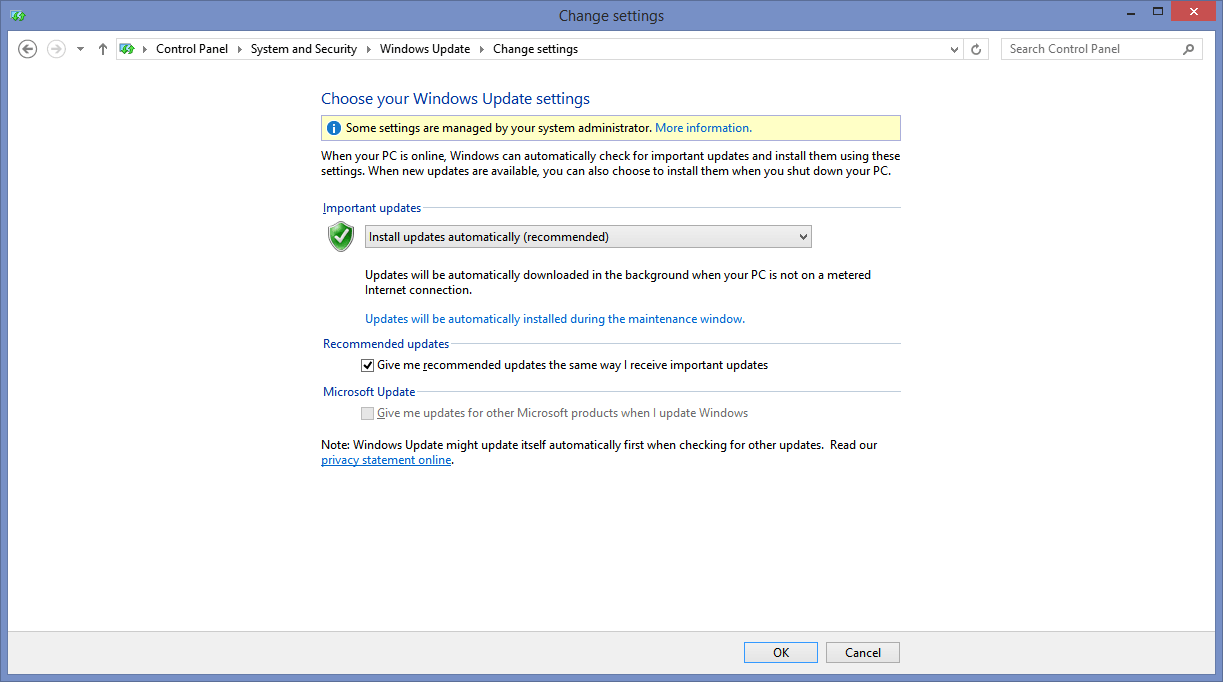The height and width of the screenshot is (682, 1223).
Task: Open Install updates automatically dropdown
Action: coord(588,237)
